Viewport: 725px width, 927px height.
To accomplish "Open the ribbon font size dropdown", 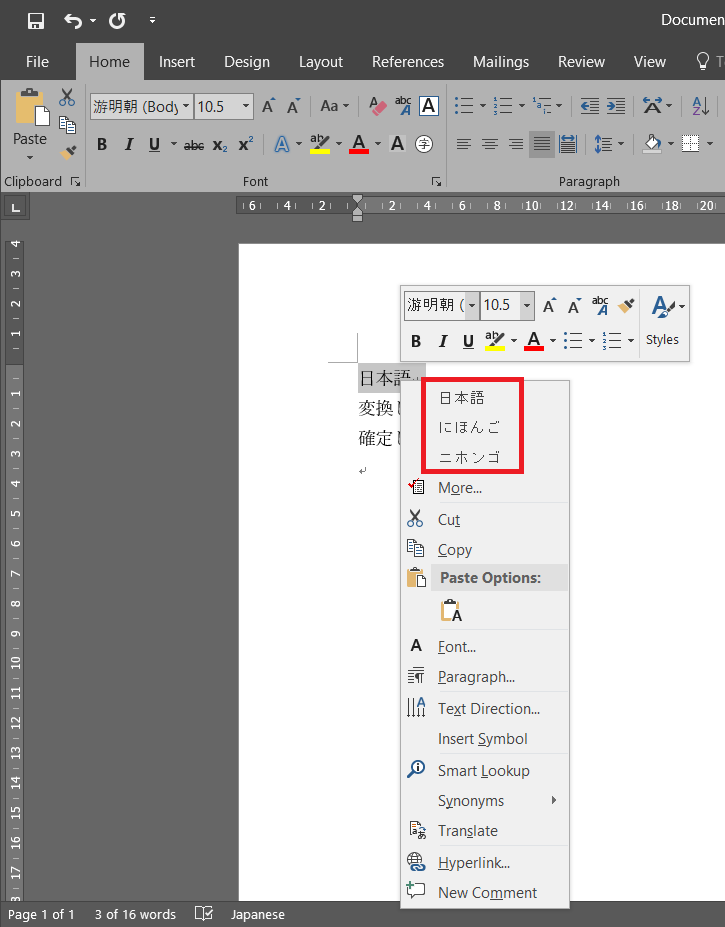I will click(246, 106).
